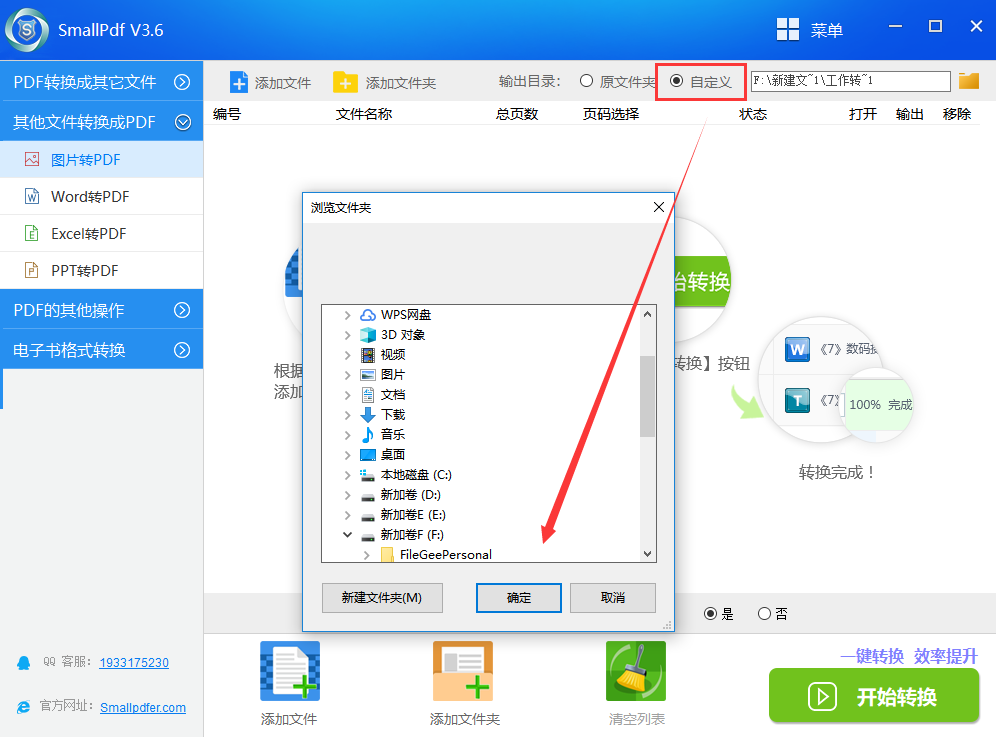Select the 音乐 music note icon
Screen dimensions: 996x737
pyautogui.click(x=368, y=435)
